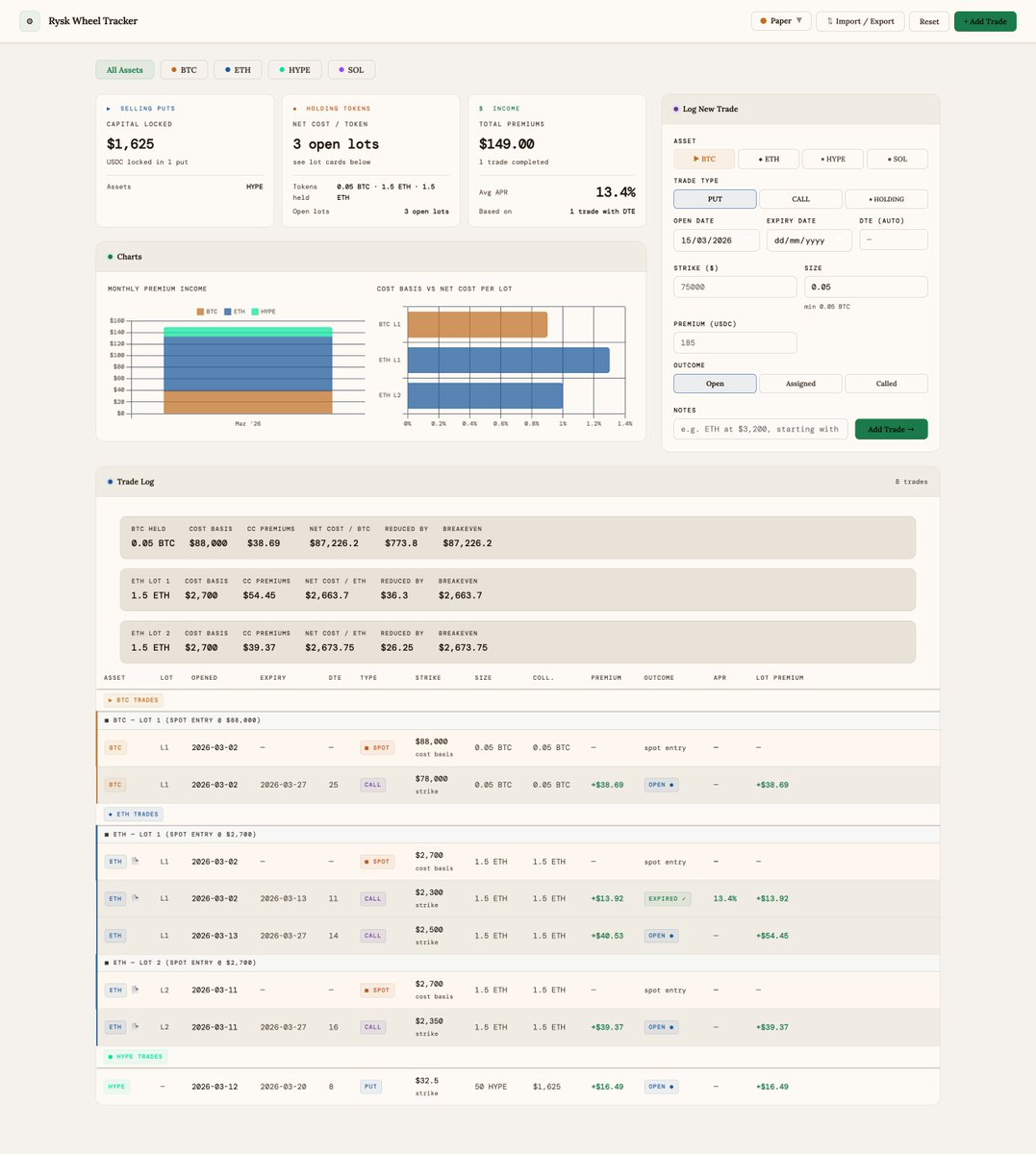Switch to the SOL filter tab
The image size is (1036, 1154).
coord(351,70)
